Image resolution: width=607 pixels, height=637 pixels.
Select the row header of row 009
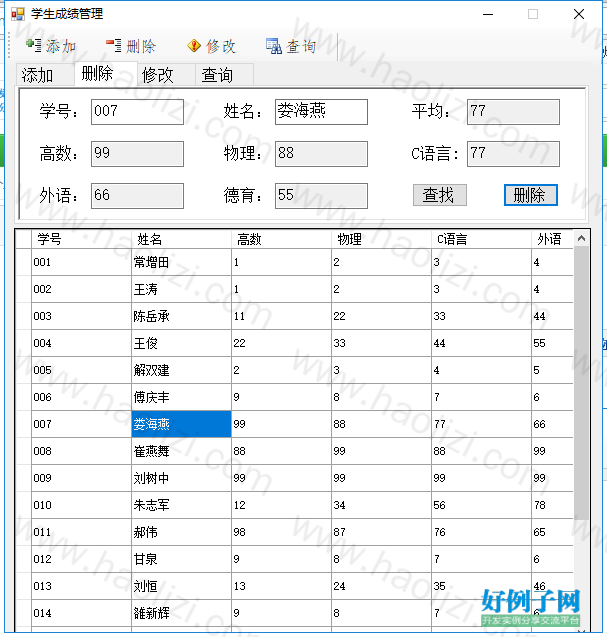tap(24, 478)
